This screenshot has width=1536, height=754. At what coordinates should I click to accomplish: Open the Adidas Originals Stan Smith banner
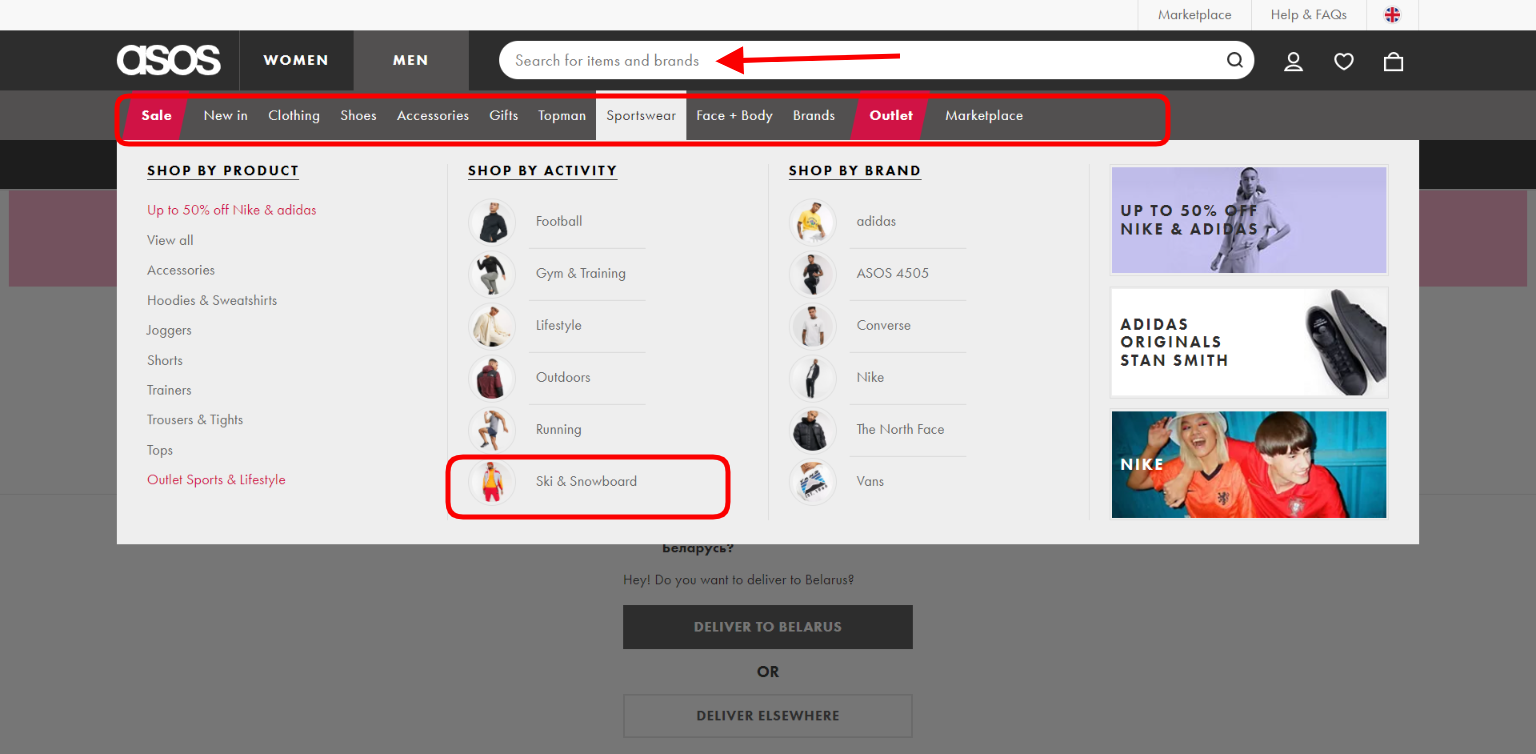click(1249, 343)
